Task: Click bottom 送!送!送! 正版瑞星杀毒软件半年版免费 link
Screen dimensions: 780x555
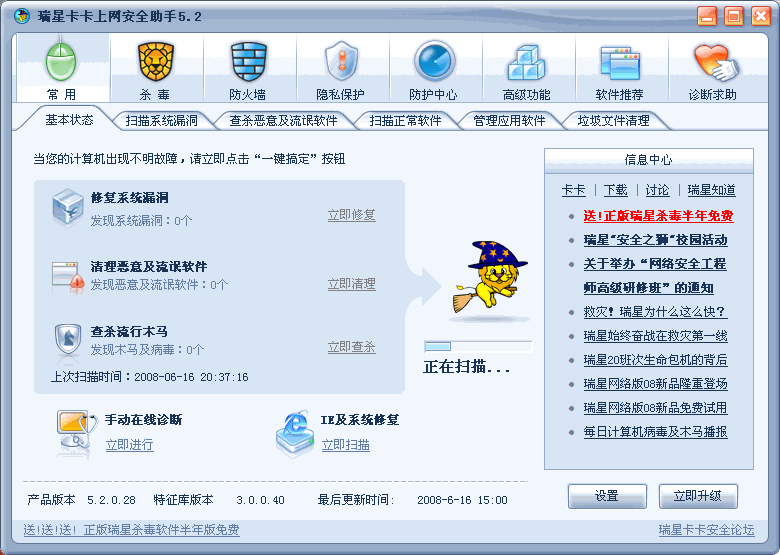Action: pyautogui.click(x=131, y=530)
